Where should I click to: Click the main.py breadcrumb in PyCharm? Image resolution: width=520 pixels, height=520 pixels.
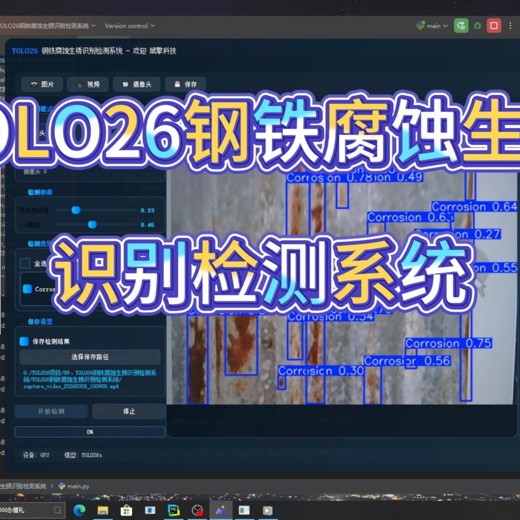pos(74,486)
